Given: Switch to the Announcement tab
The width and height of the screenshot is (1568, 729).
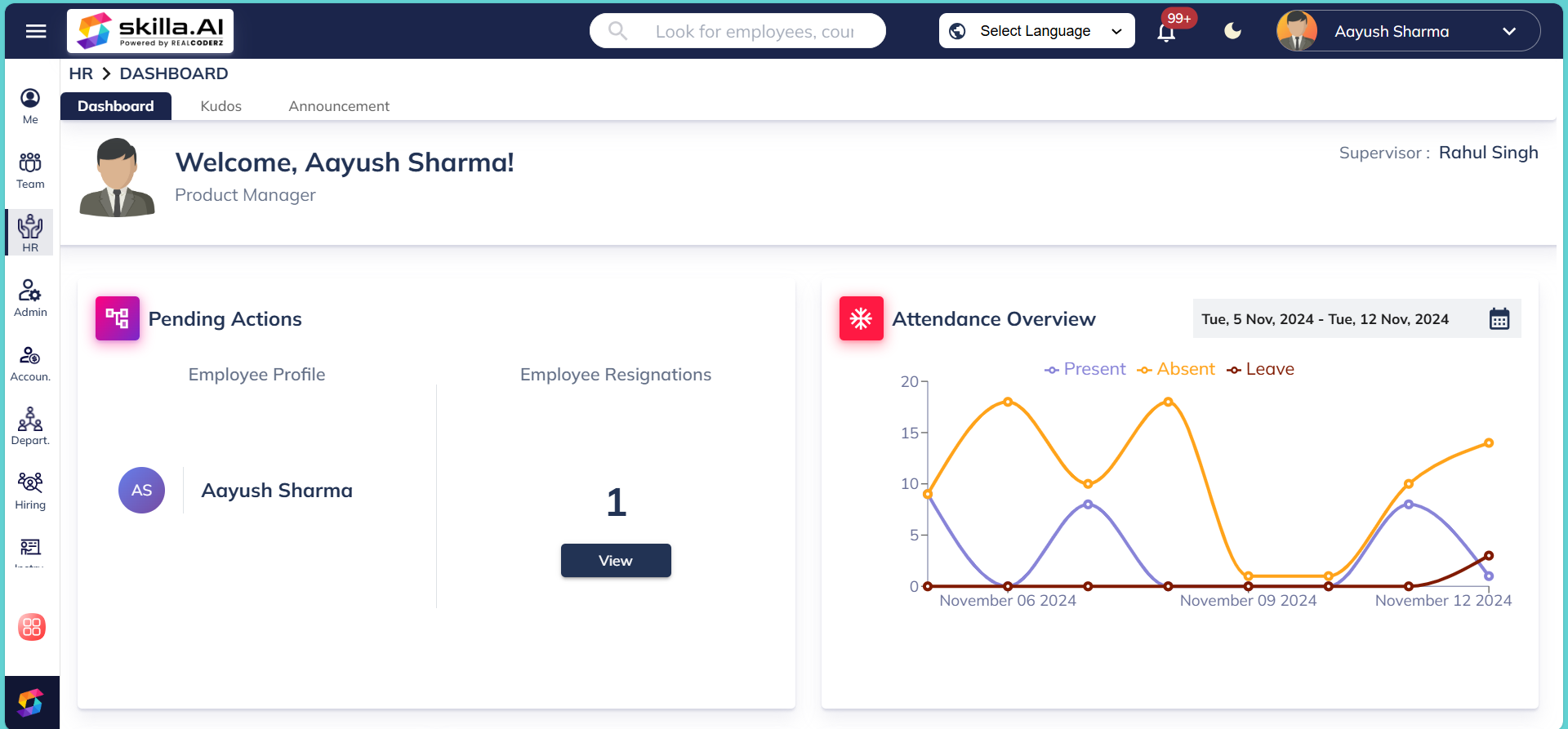Looking at the screenshot, I should click(339, 106).
